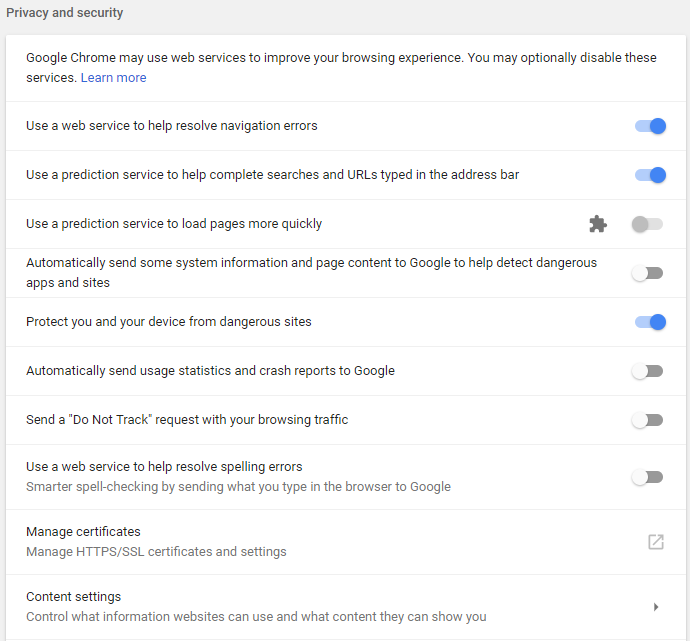
Task: Turn off the dangerous sites protection toggle
Action: tap(649, 322)
